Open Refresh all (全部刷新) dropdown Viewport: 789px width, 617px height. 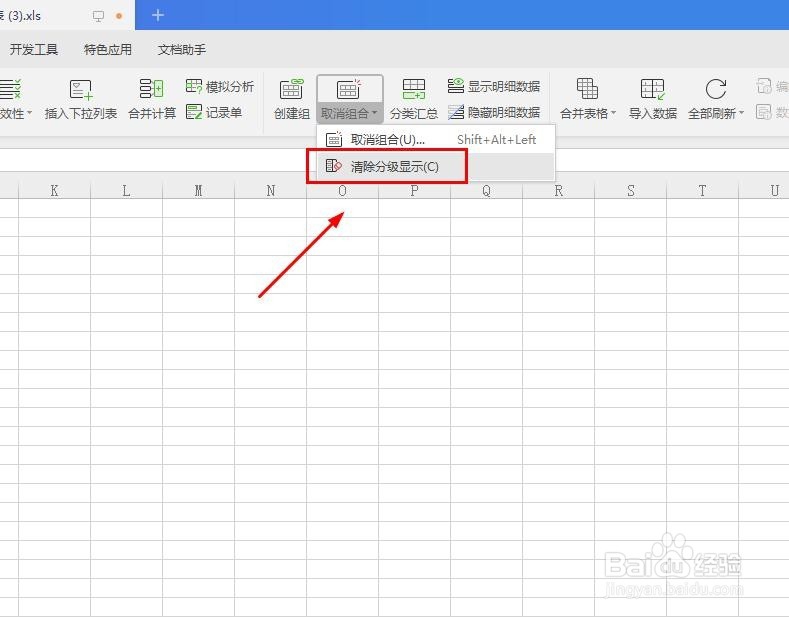(x=716, y=100)
